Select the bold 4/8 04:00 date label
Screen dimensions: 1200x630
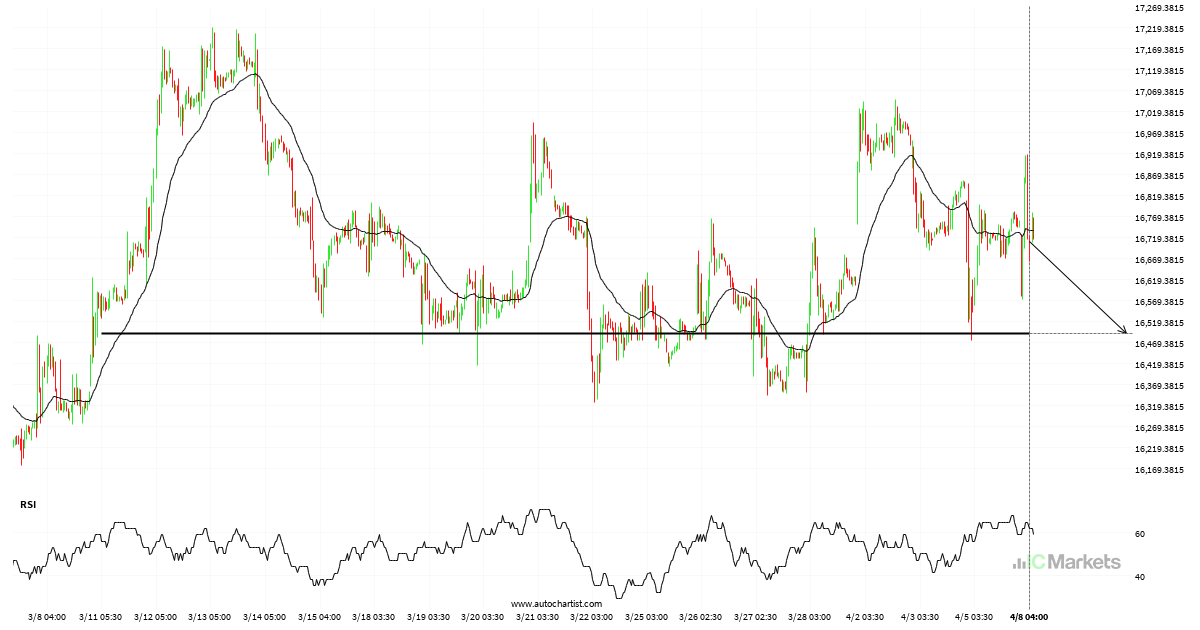[1029, 618]
